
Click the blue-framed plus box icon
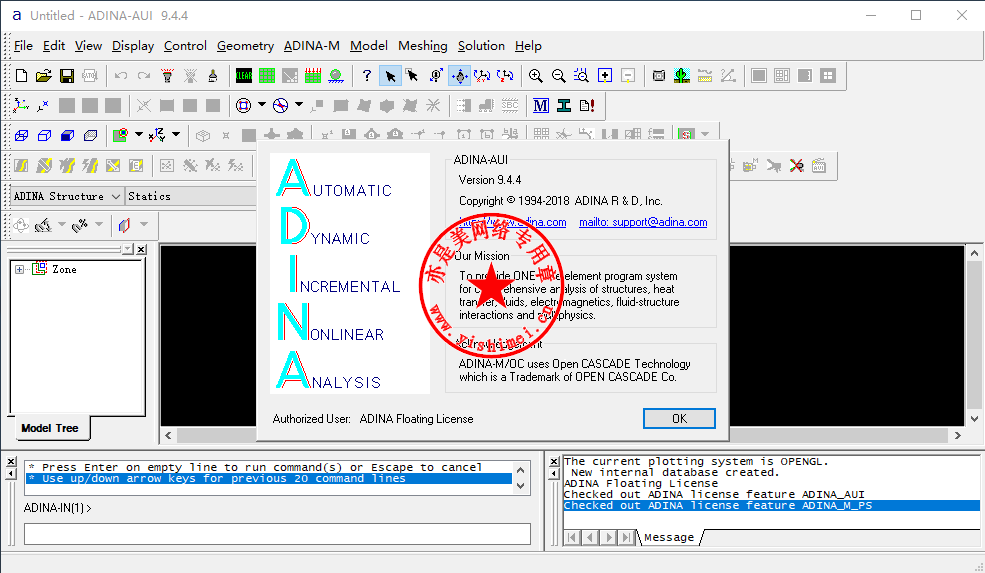[x=605, y=76]
